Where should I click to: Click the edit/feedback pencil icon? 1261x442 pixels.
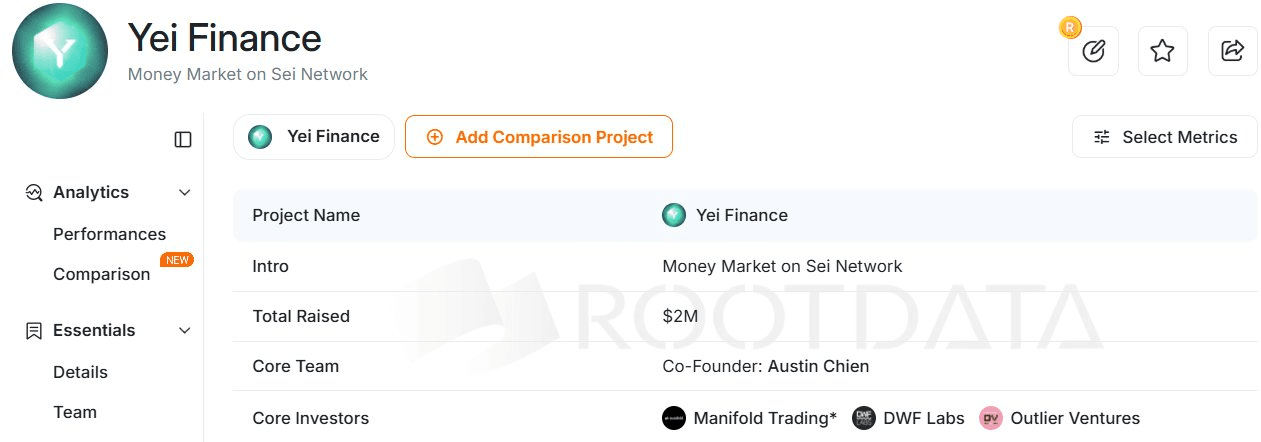1093,51
